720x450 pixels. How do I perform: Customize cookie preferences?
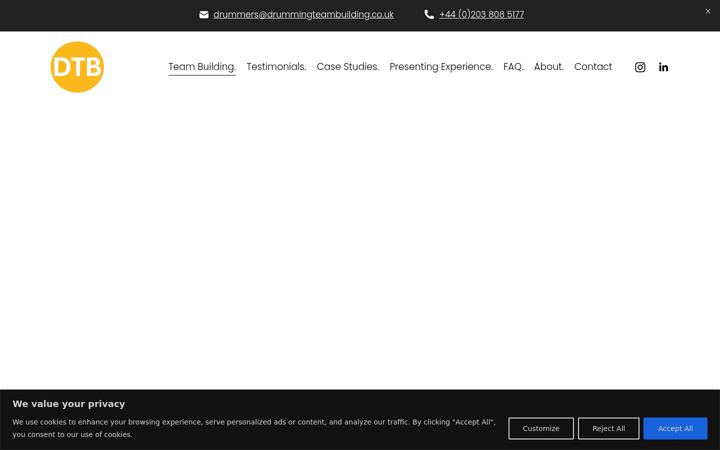[x=541, y=428]
